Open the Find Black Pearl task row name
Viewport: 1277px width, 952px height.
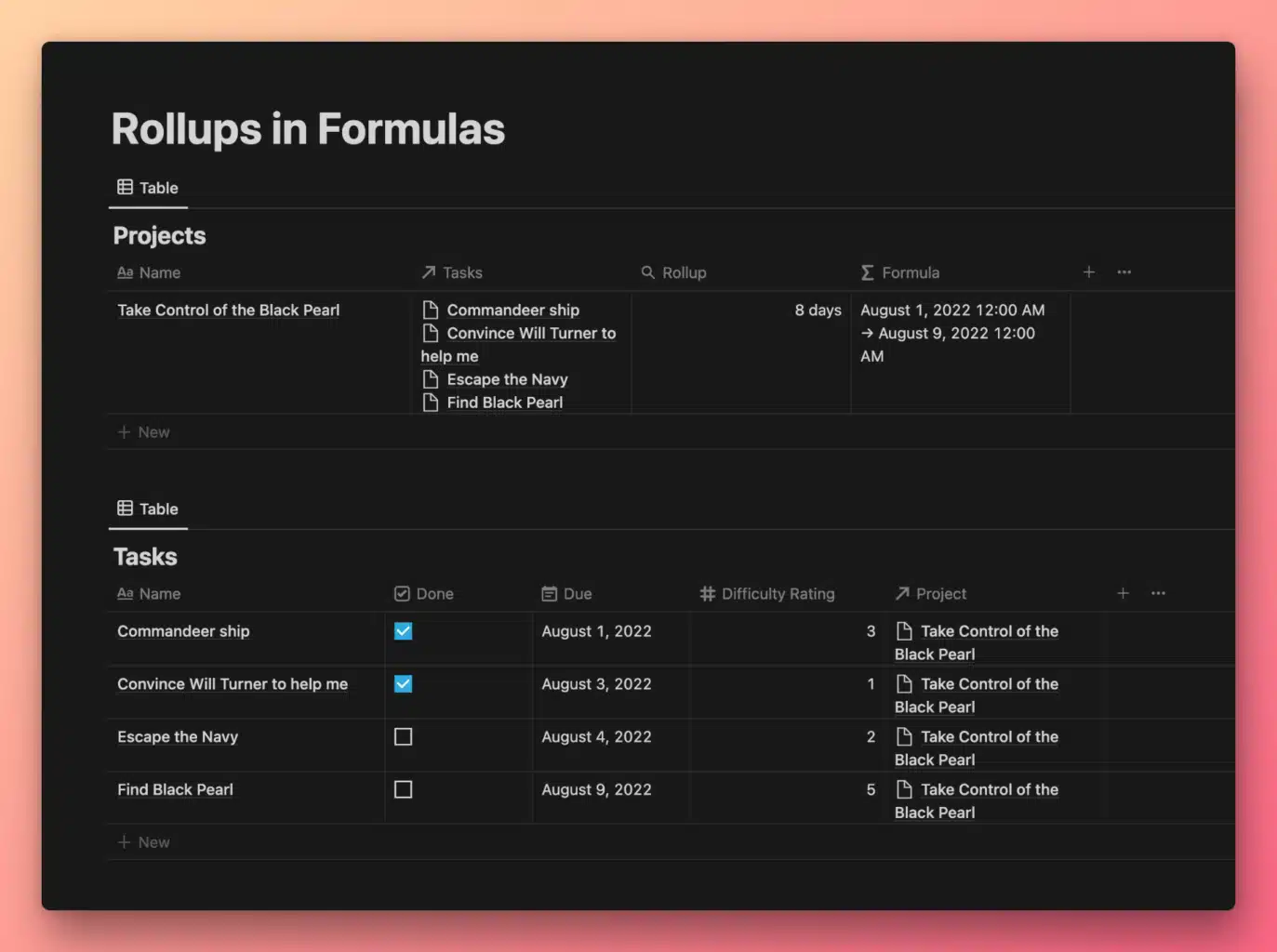click(175, 790)
